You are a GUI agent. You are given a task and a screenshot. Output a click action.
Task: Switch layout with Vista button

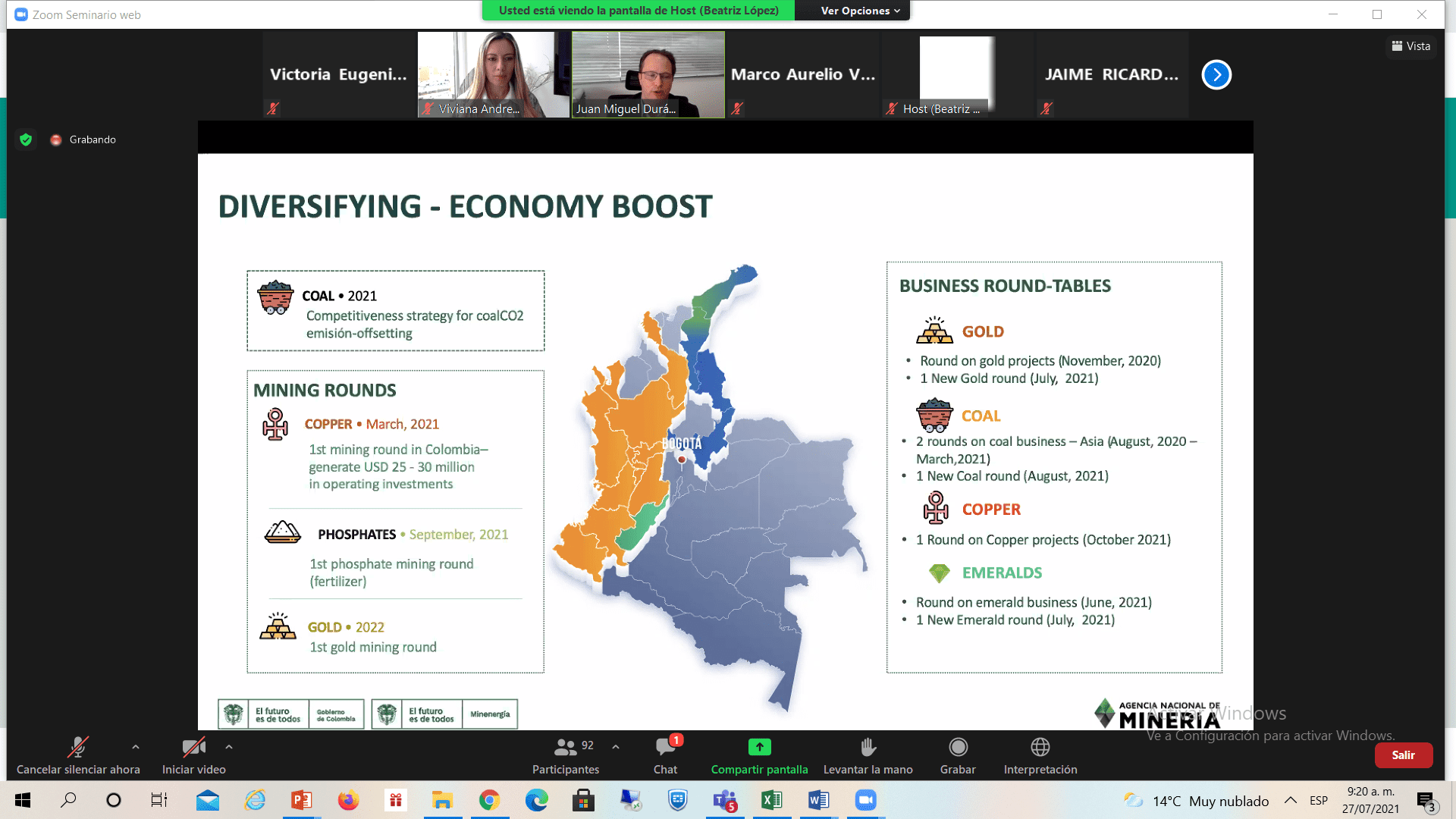(1411, 46)
